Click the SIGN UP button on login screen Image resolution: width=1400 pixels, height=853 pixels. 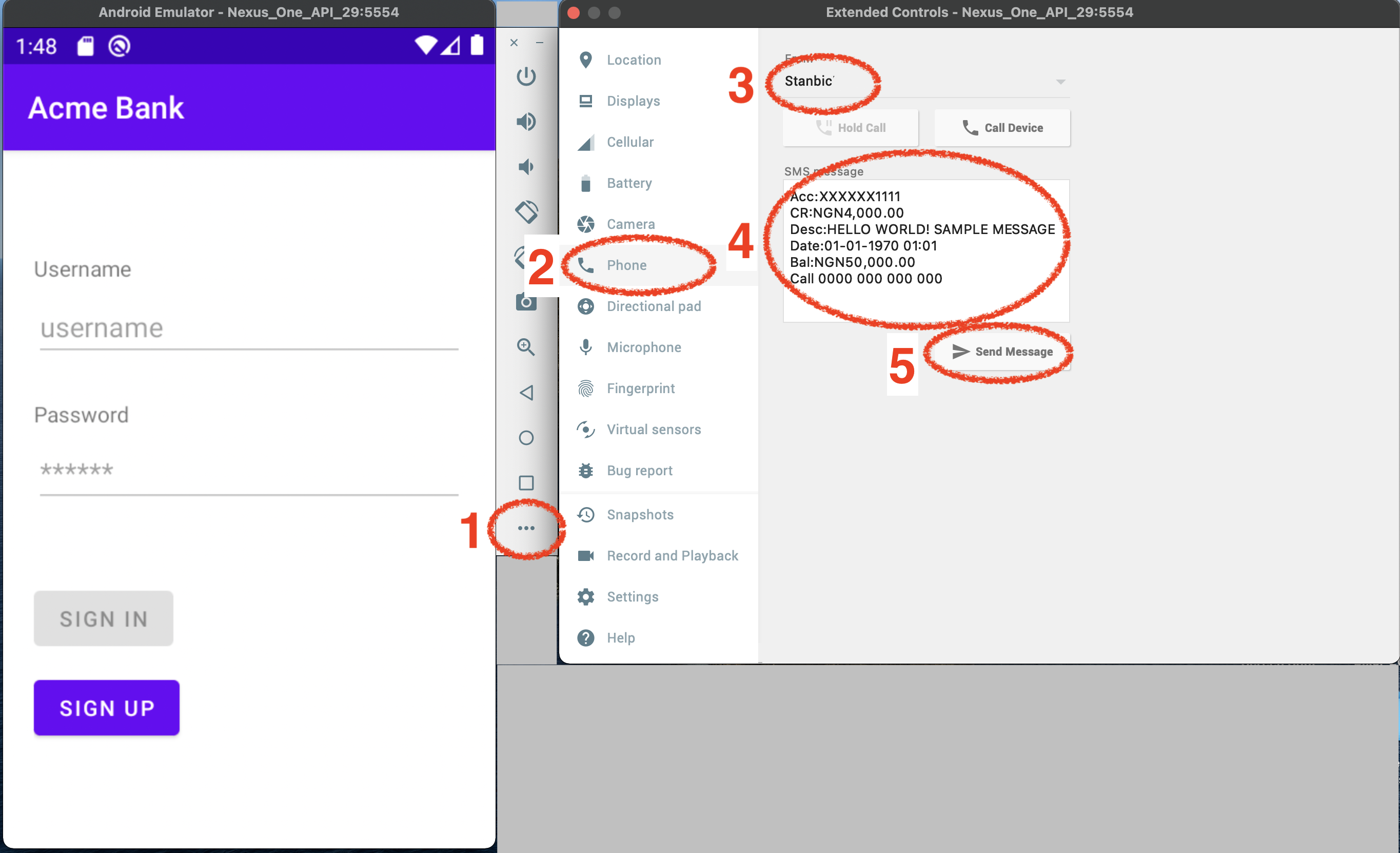[x=107, y=707]
